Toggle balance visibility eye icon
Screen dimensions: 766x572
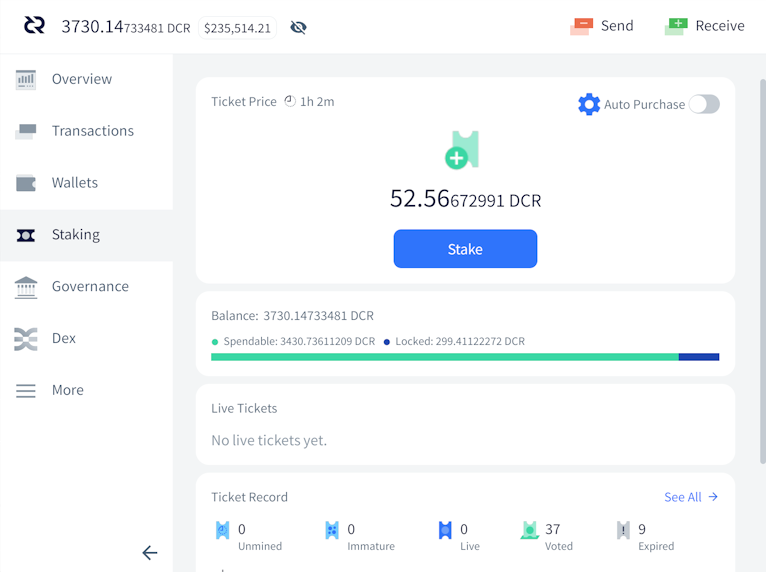(x=298, y=27)
